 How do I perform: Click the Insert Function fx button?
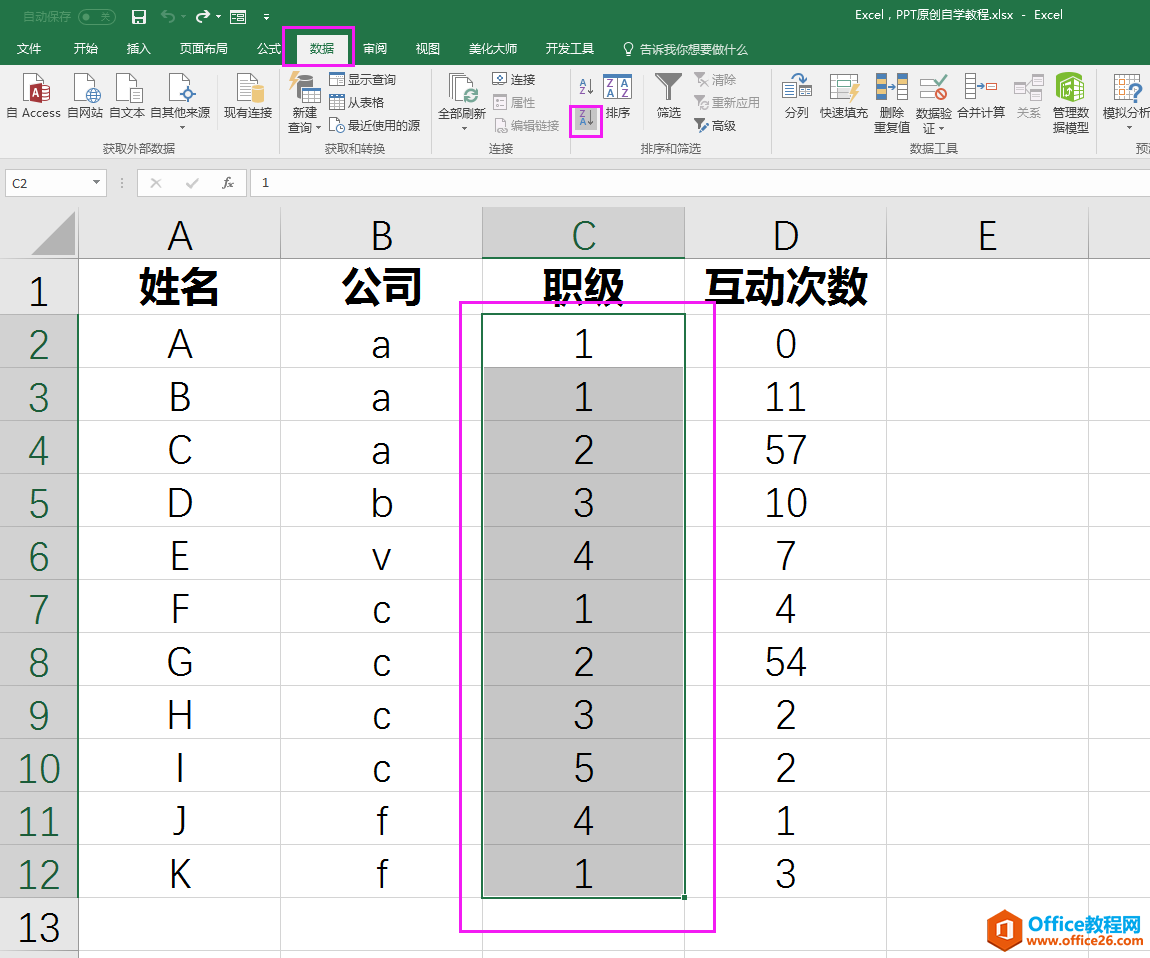pyautogui.click(x=228, y=183)
